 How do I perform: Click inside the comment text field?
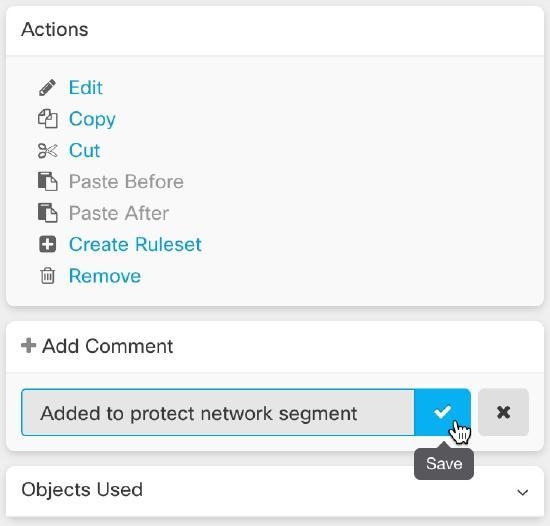[x=217, y=412]
